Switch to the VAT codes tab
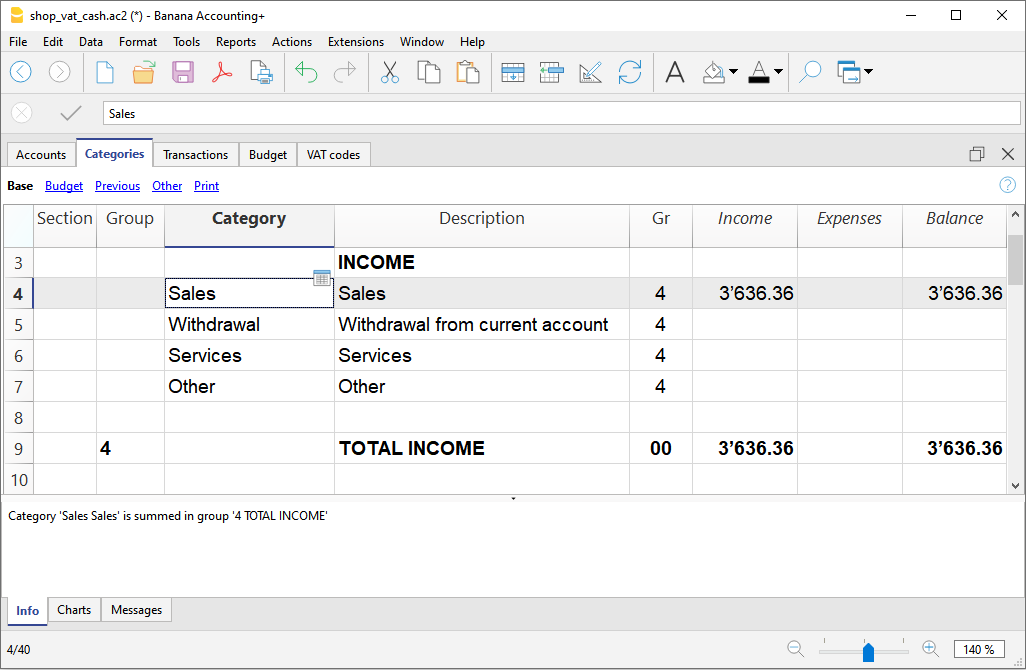The height and width of the screenshot is (670, 1026). (333, 154)
